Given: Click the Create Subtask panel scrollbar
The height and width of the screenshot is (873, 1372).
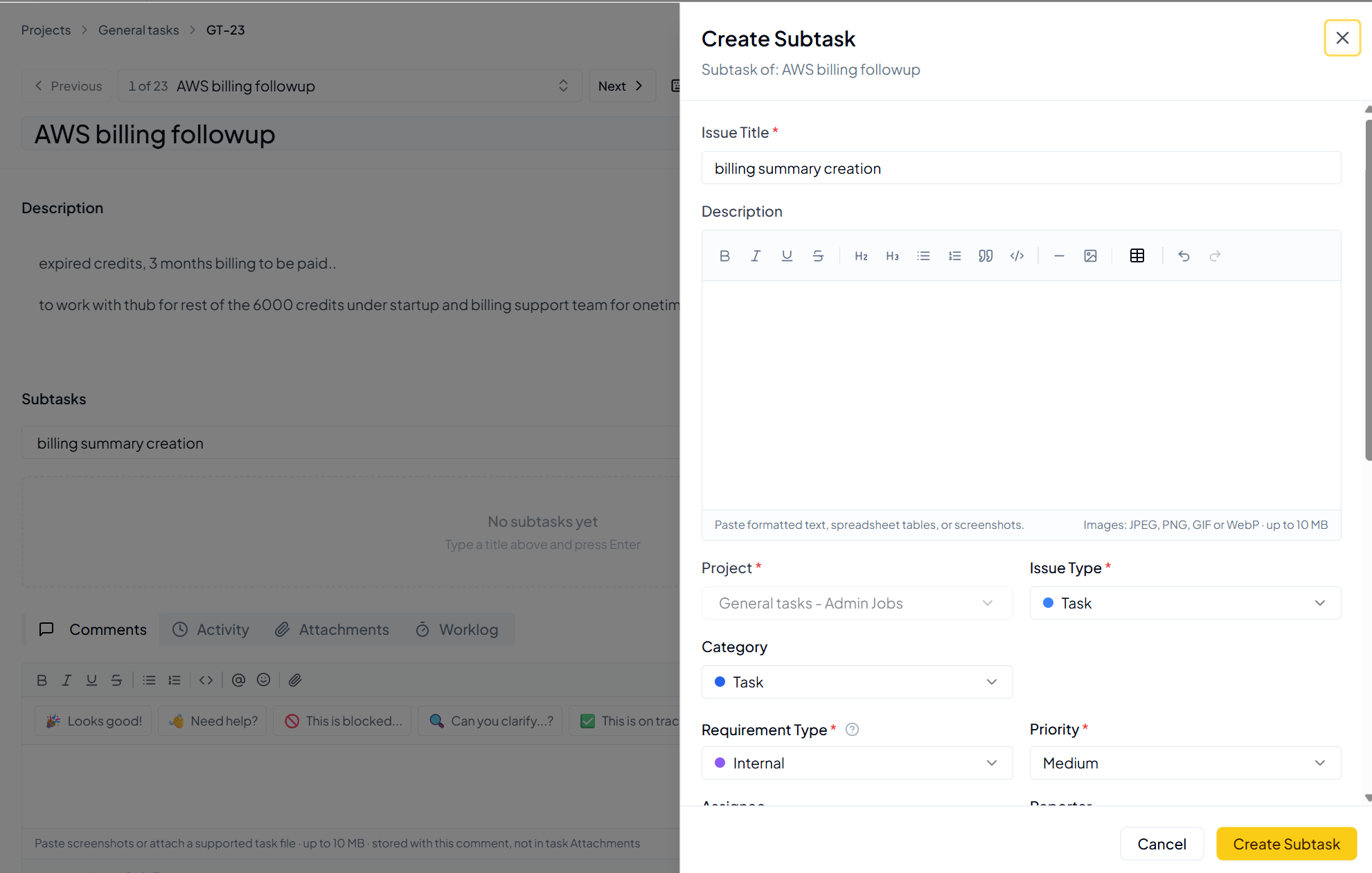Looking at the screenshot, I should point(1368,291).
